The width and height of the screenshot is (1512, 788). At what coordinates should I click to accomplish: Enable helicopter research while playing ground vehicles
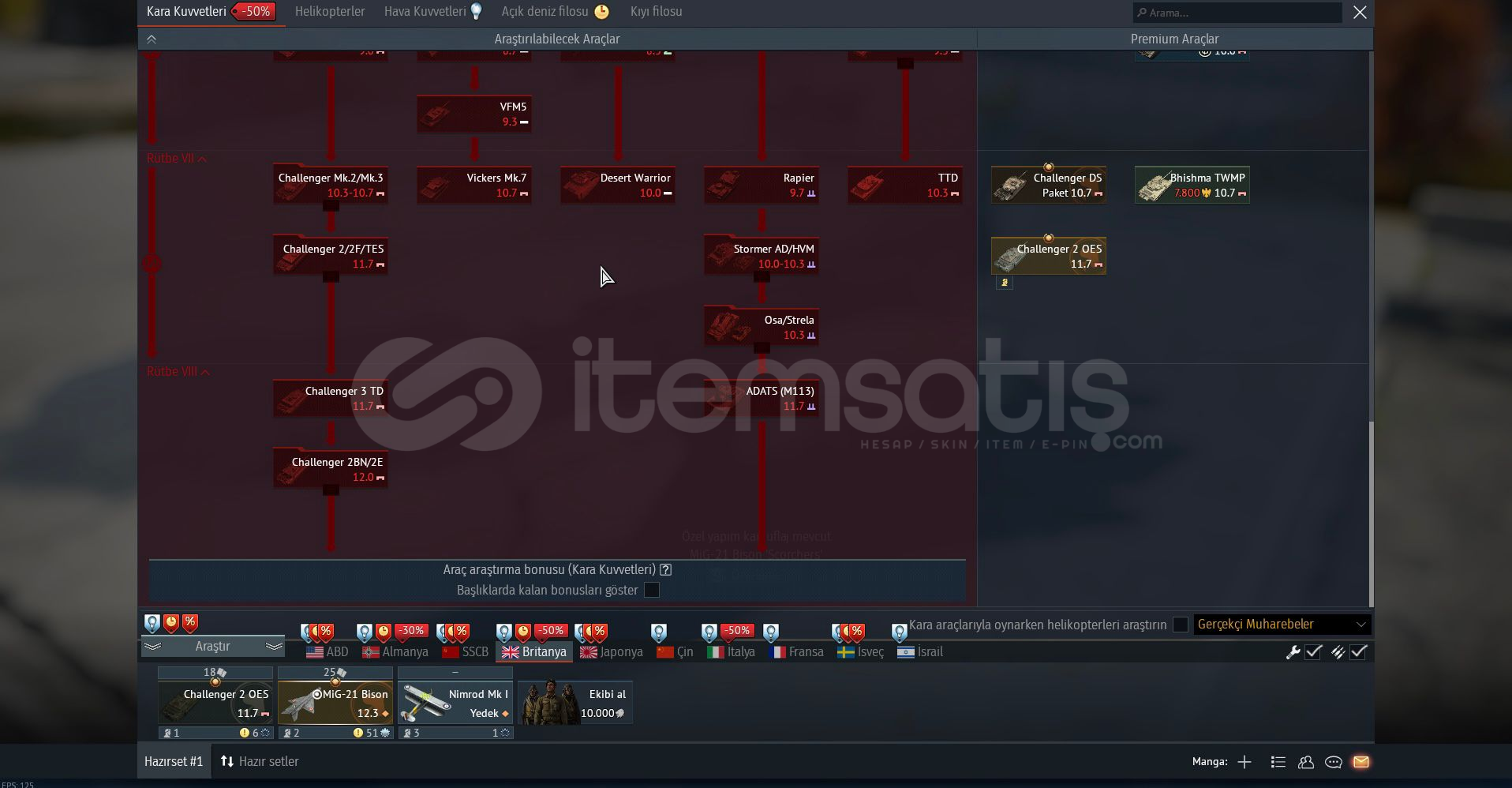click(1181, 625)
